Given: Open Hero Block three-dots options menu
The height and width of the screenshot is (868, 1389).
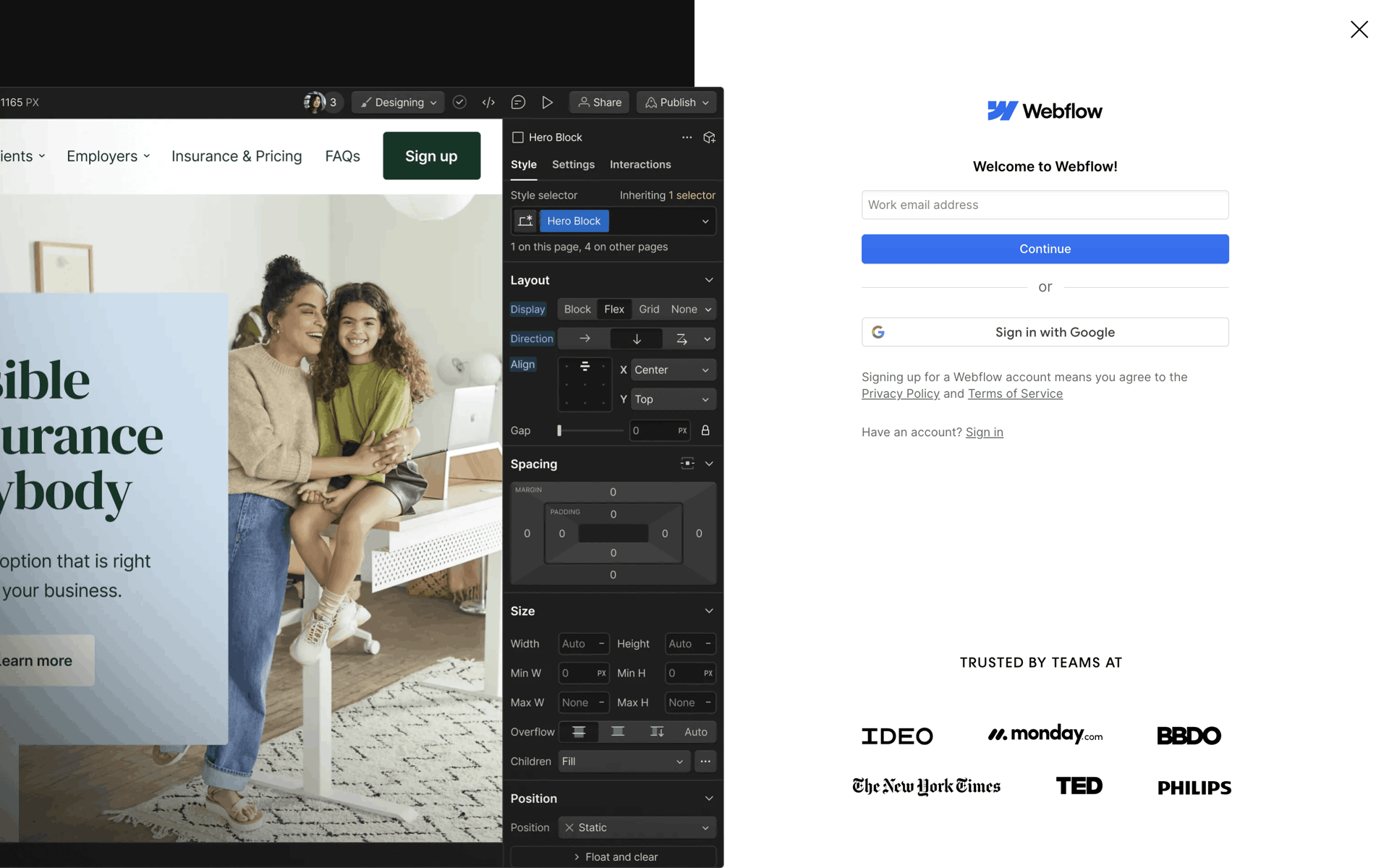Looking at the screenshot, I should point(687,137).
